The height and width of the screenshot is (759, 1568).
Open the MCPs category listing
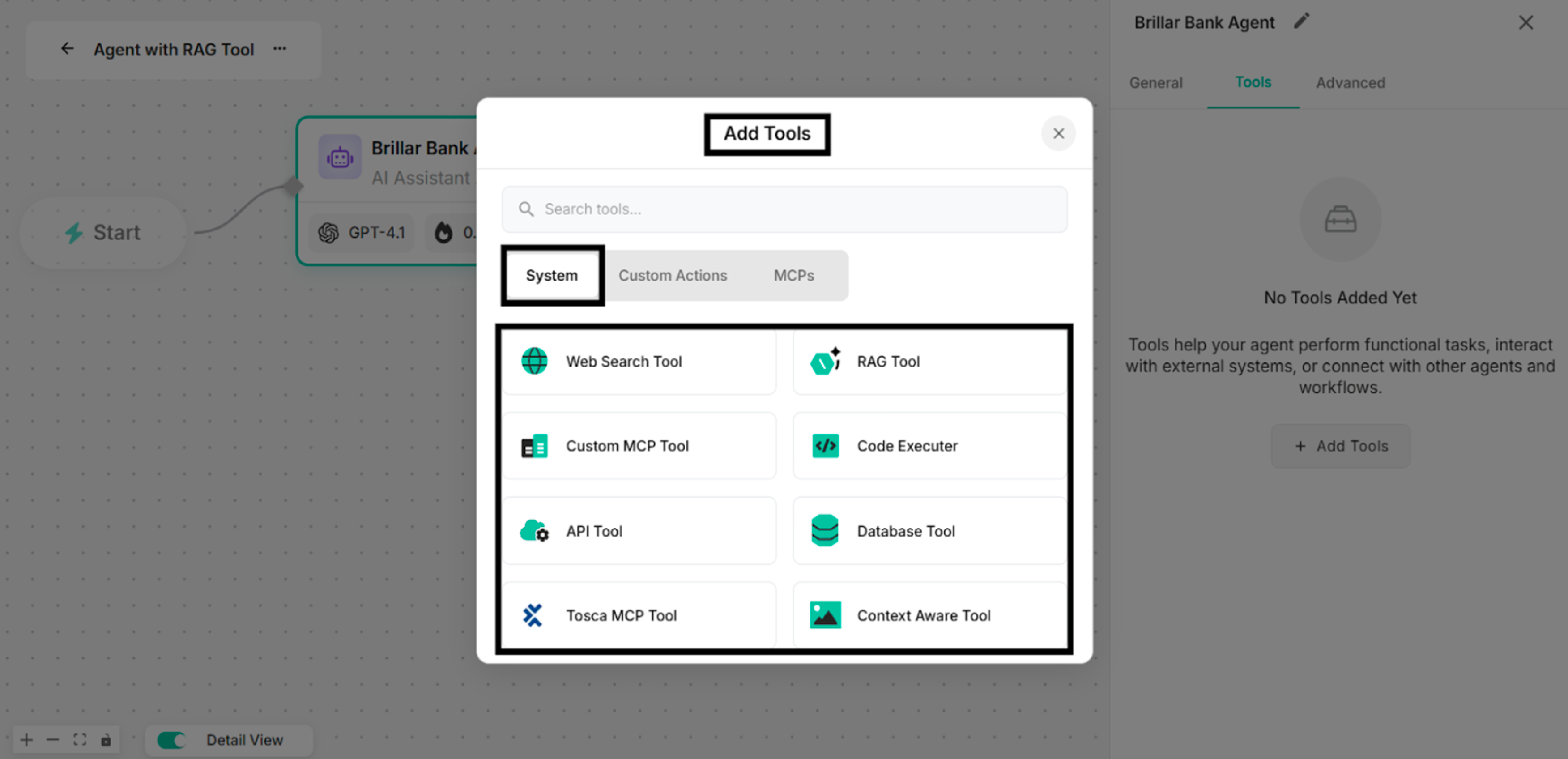(x=793, y=275)
